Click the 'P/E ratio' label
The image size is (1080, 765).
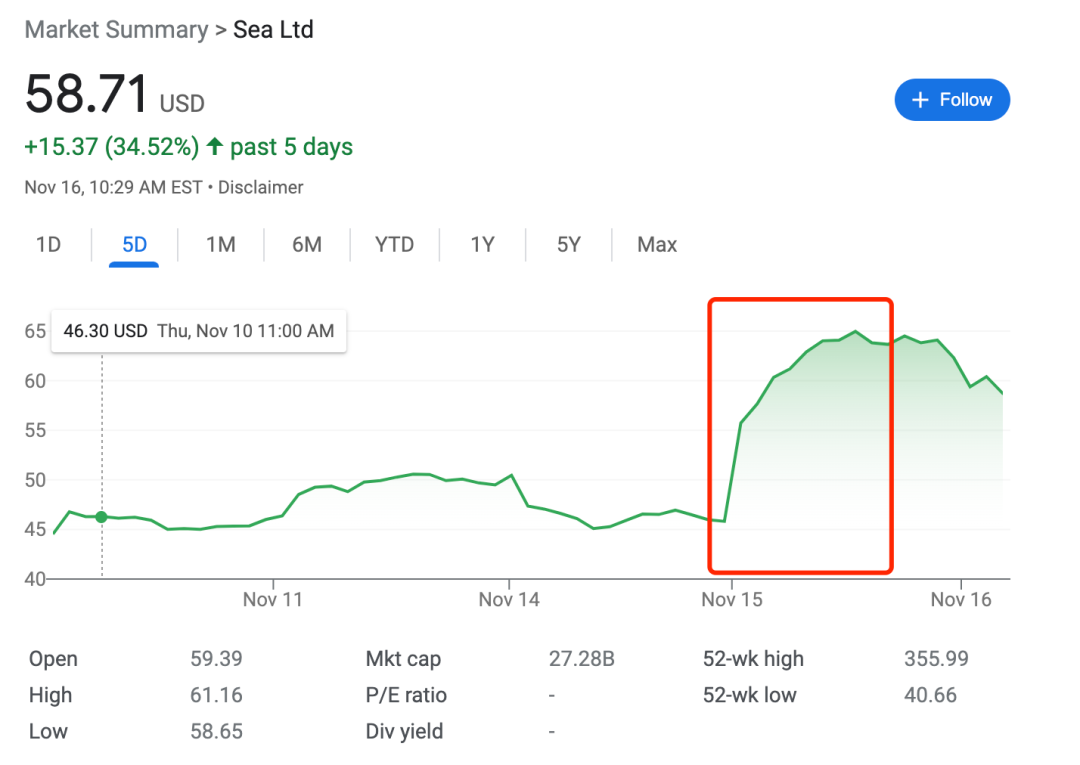[x=406, y=695]
